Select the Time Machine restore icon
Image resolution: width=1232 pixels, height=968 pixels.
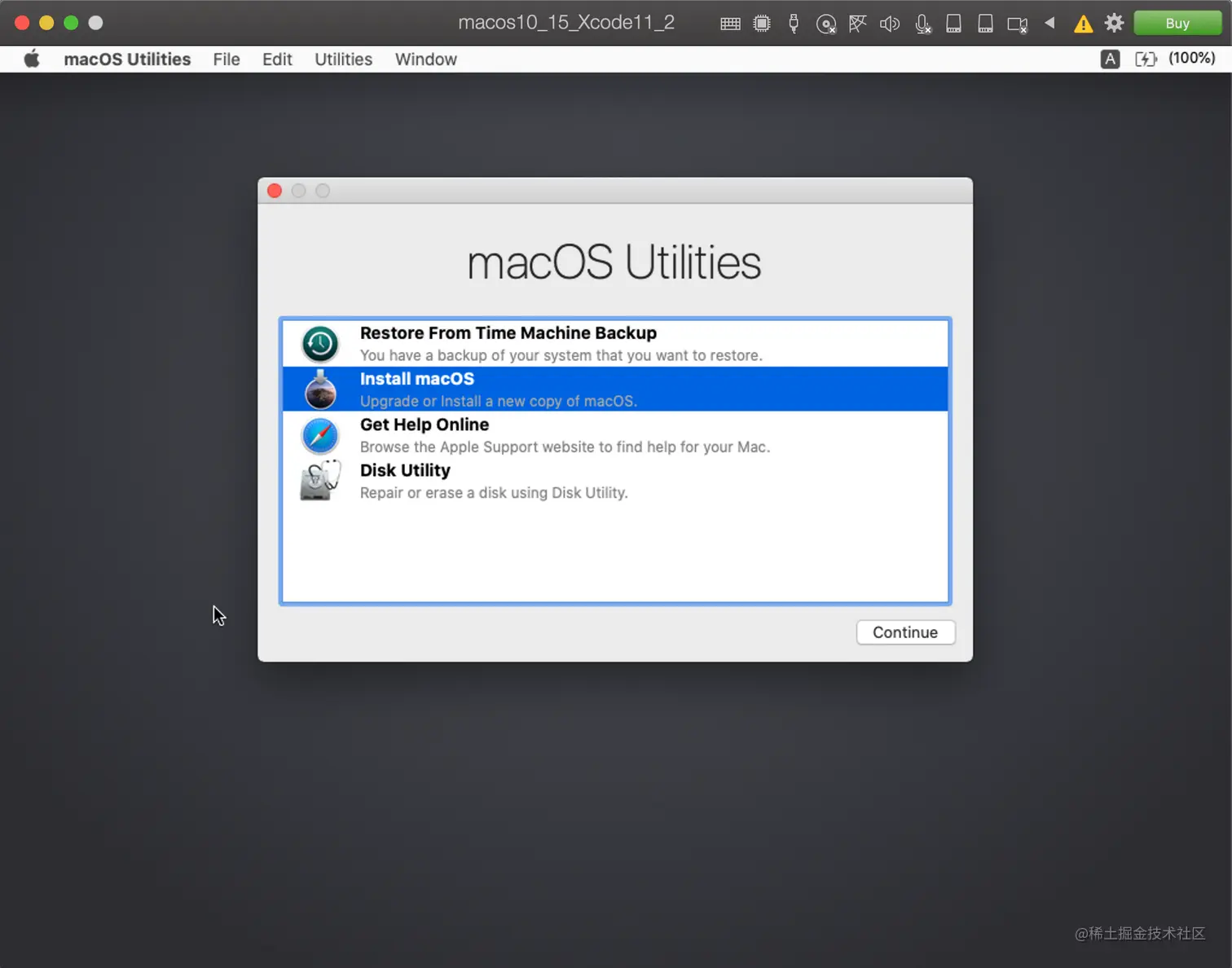pos(320,344)
